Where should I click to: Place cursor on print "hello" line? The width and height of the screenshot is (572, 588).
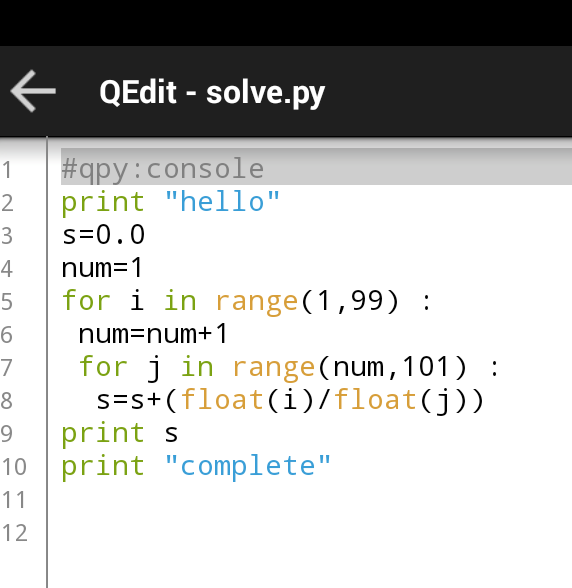(x=170, y=202)
